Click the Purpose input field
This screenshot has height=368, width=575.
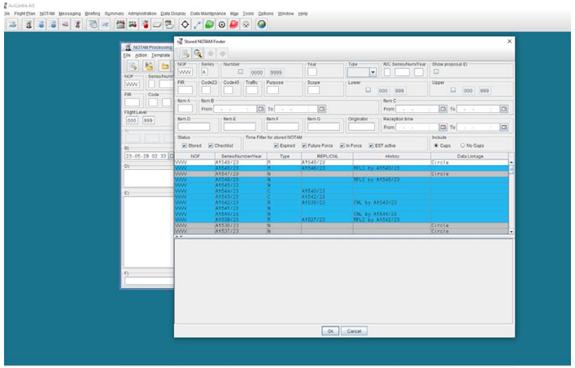point(272,90)
